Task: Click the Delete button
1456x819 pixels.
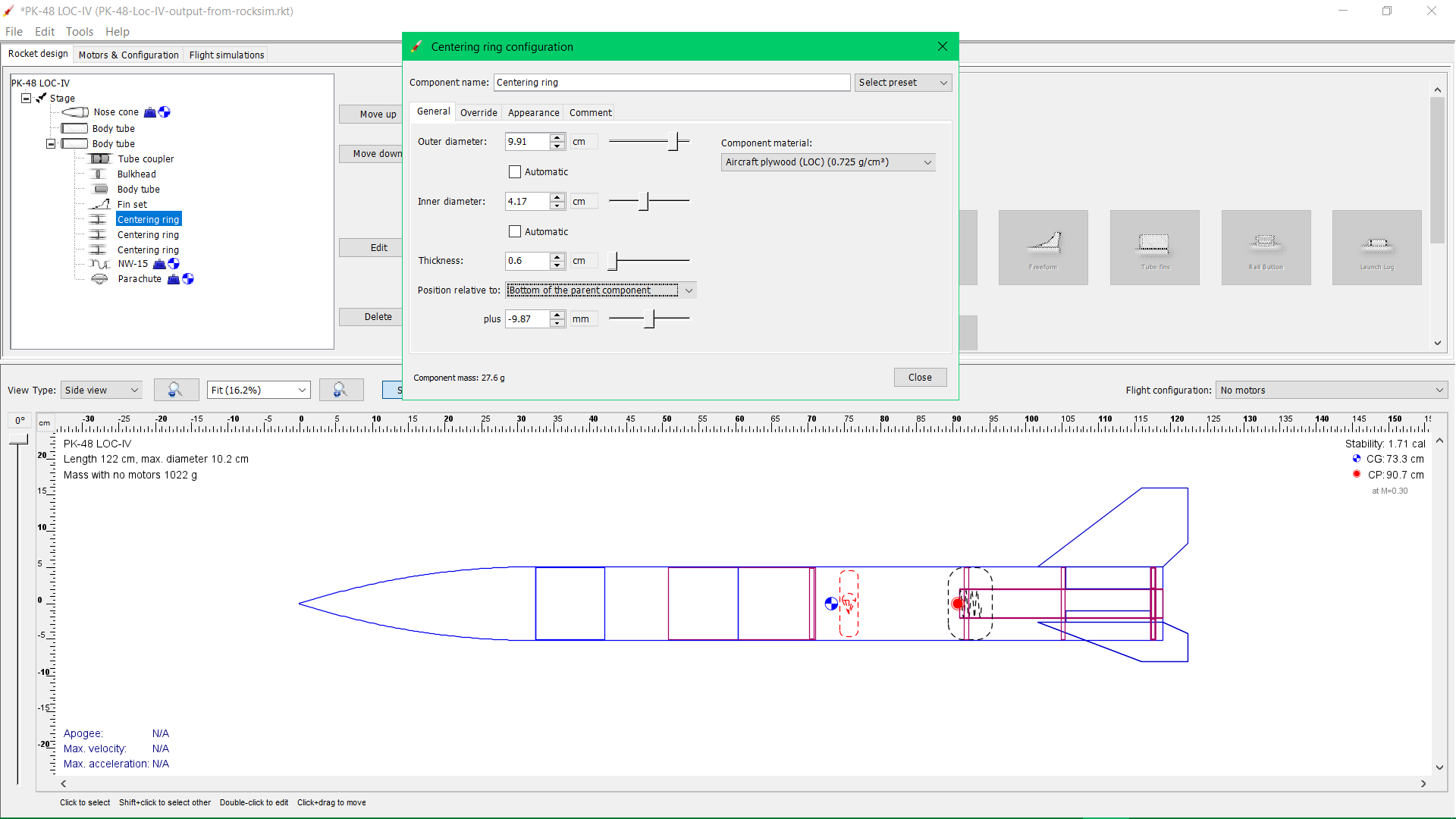Action: pyautogui.click(x=379, y=316)
